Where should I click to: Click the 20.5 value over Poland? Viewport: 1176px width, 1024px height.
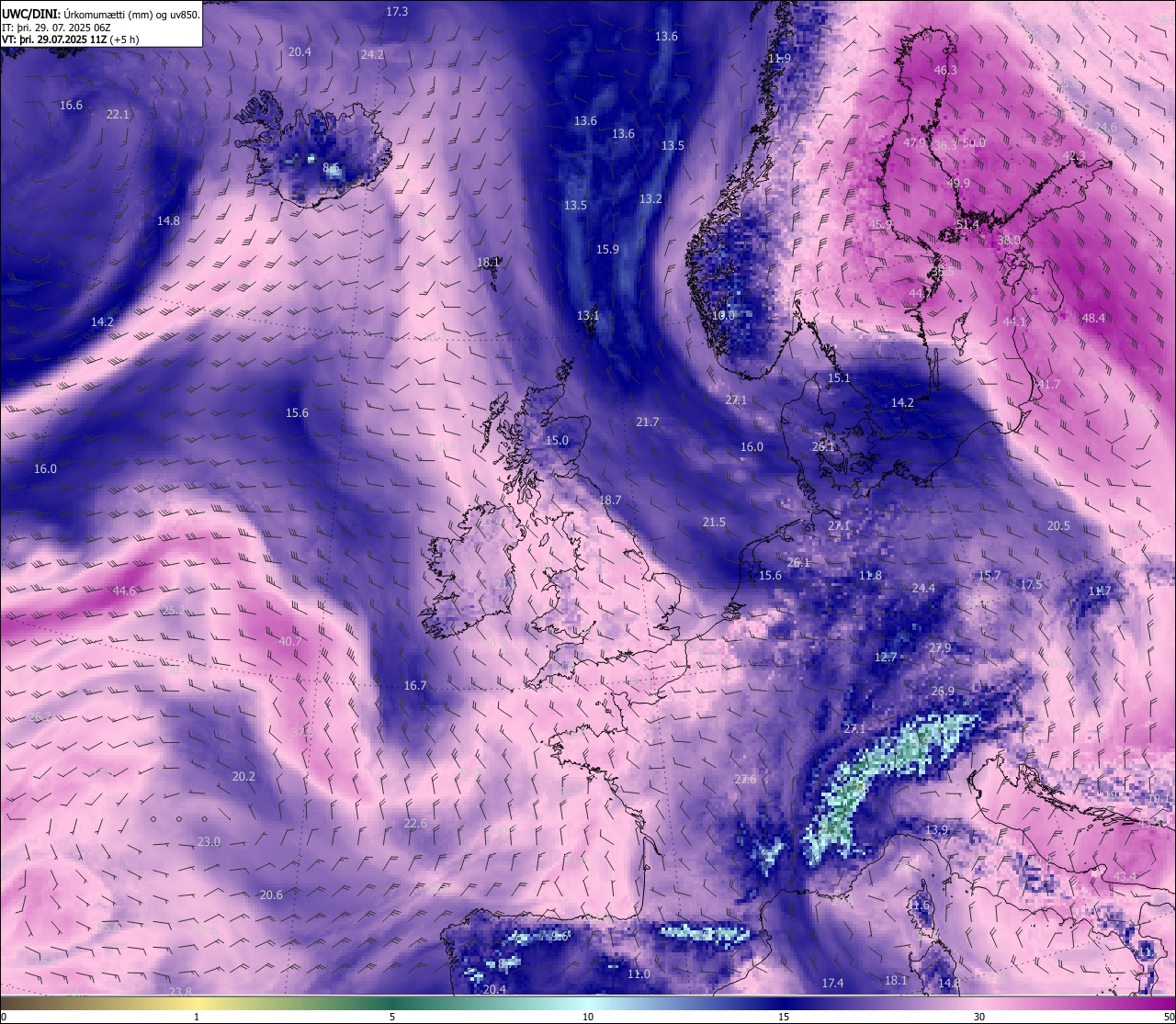(x=1058, y=525)
